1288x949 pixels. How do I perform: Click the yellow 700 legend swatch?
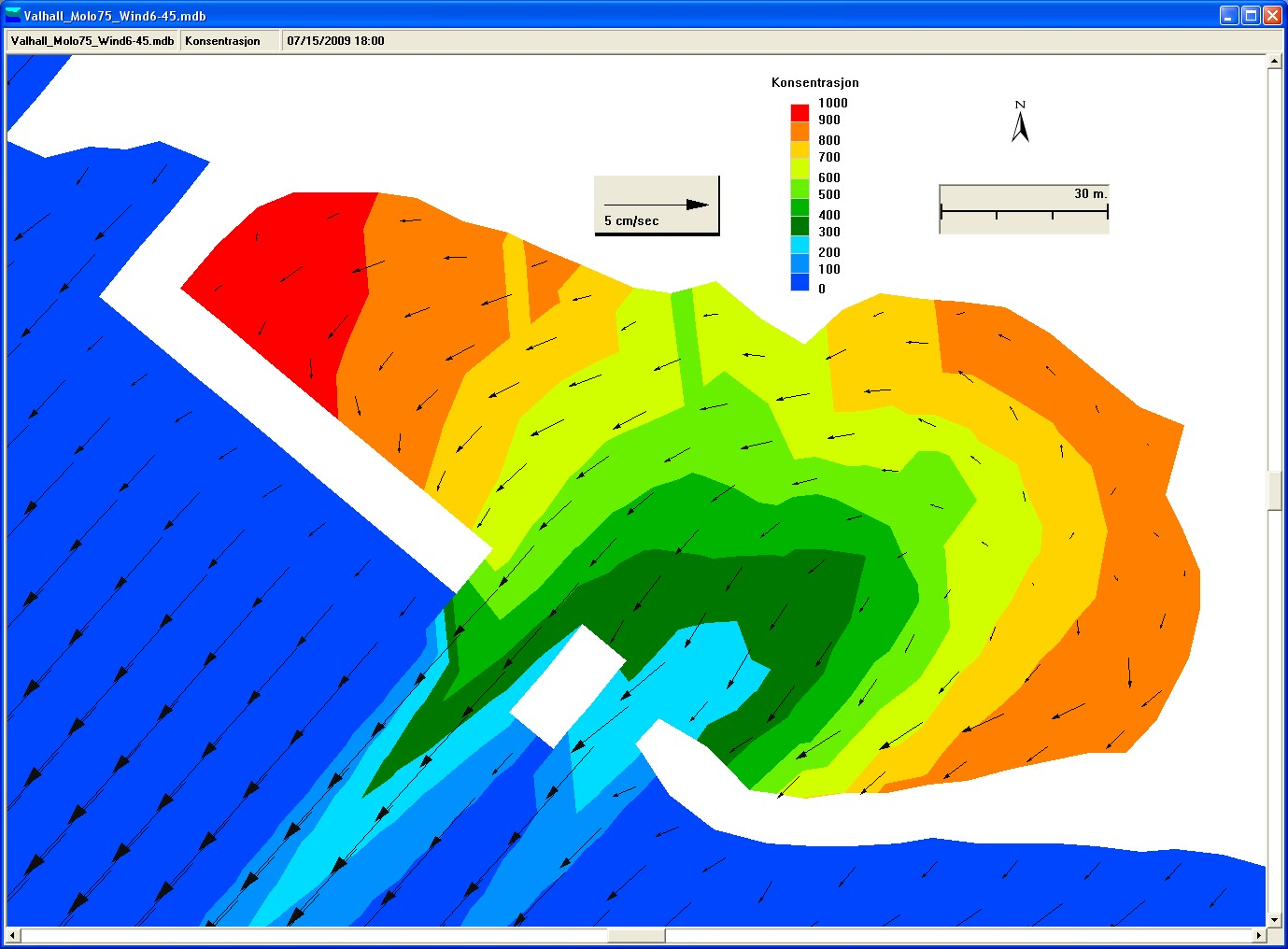800,150
